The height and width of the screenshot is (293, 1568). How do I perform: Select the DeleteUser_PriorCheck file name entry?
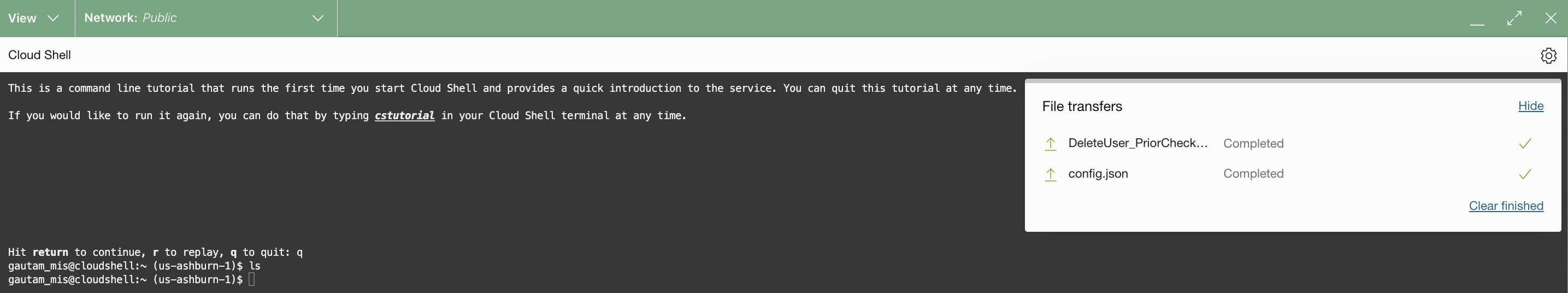tap(1137, 143)
